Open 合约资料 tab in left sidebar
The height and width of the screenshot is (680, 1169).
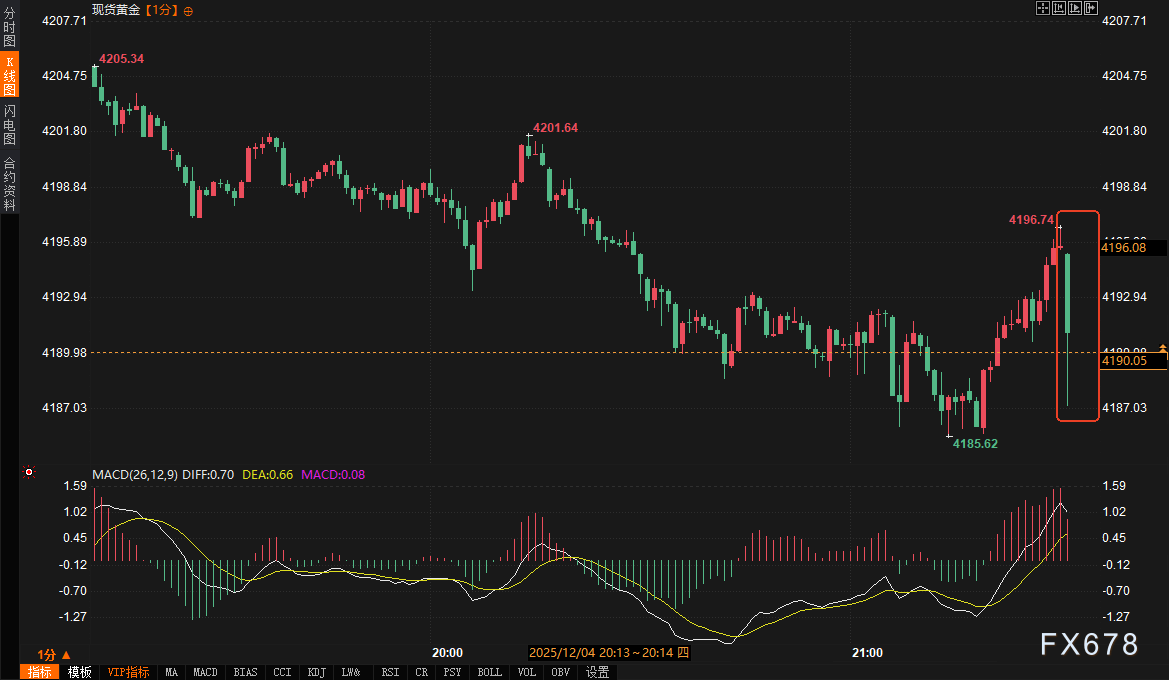[x=9, y=184]
